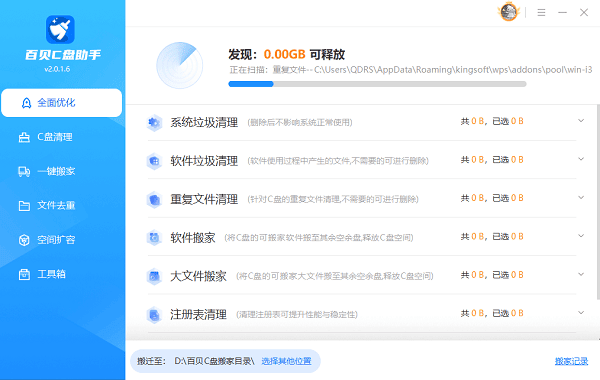Open the 搬家记录 link
This screenshot has width=600, height=380.
(x=571, y=361)
